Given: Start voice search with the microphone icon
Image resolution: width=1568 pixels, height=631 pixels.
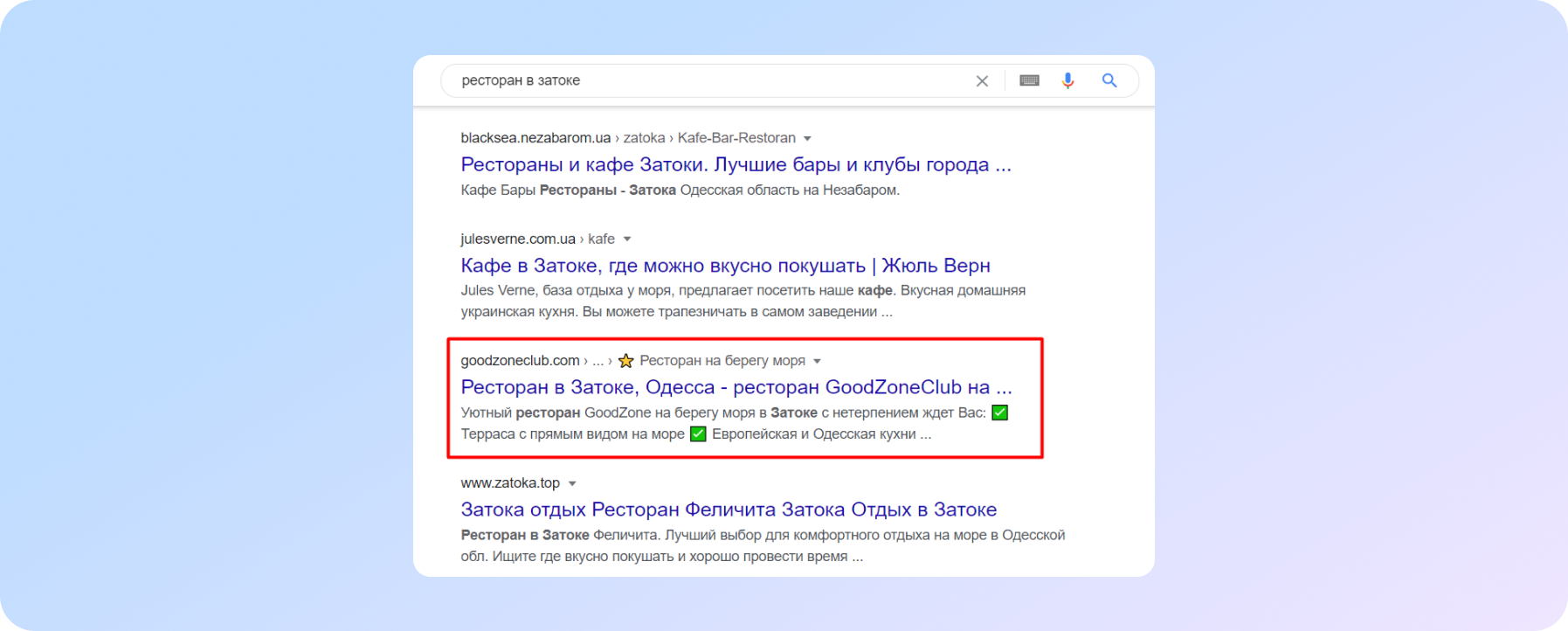Looking at the screenshot, I should [1067, 80].
